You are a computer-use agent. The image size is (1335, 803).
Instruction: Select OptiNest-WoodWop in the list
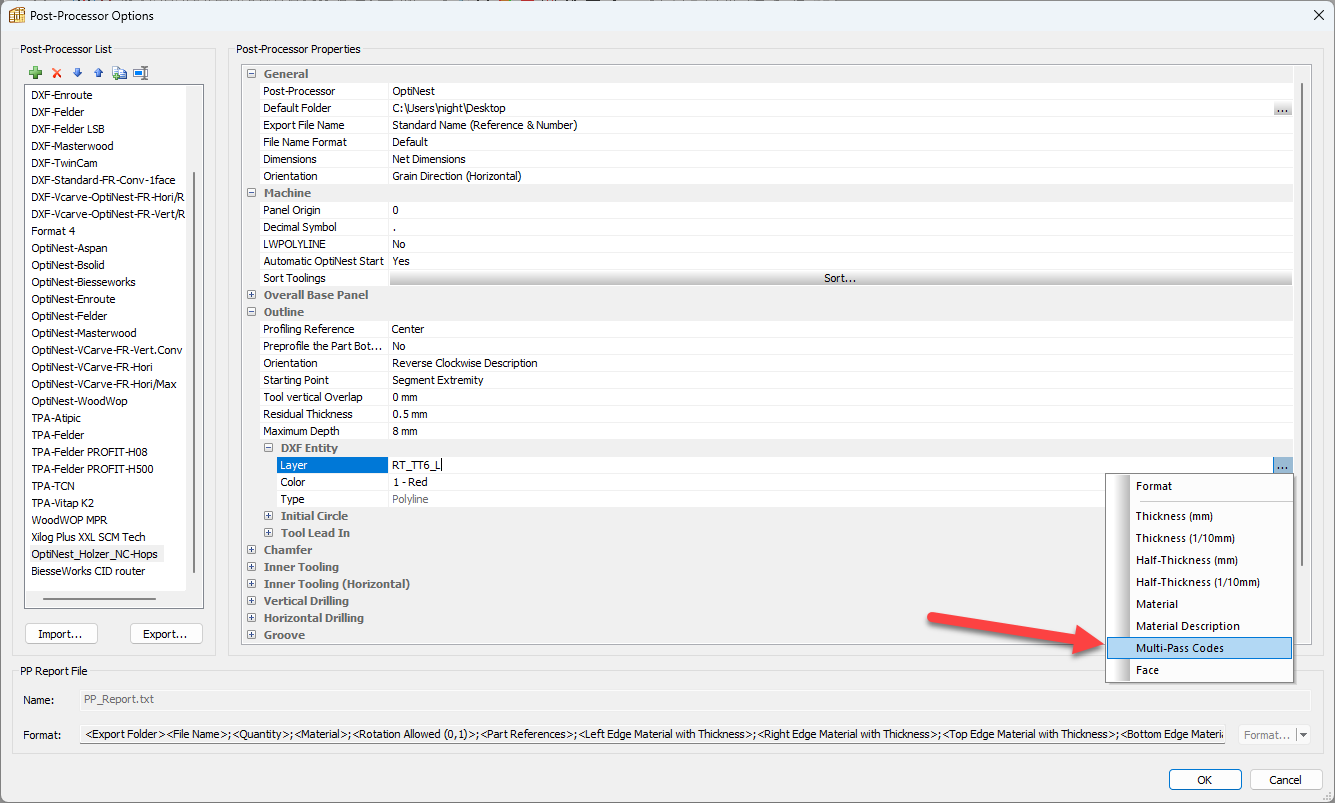pos(79,401)
